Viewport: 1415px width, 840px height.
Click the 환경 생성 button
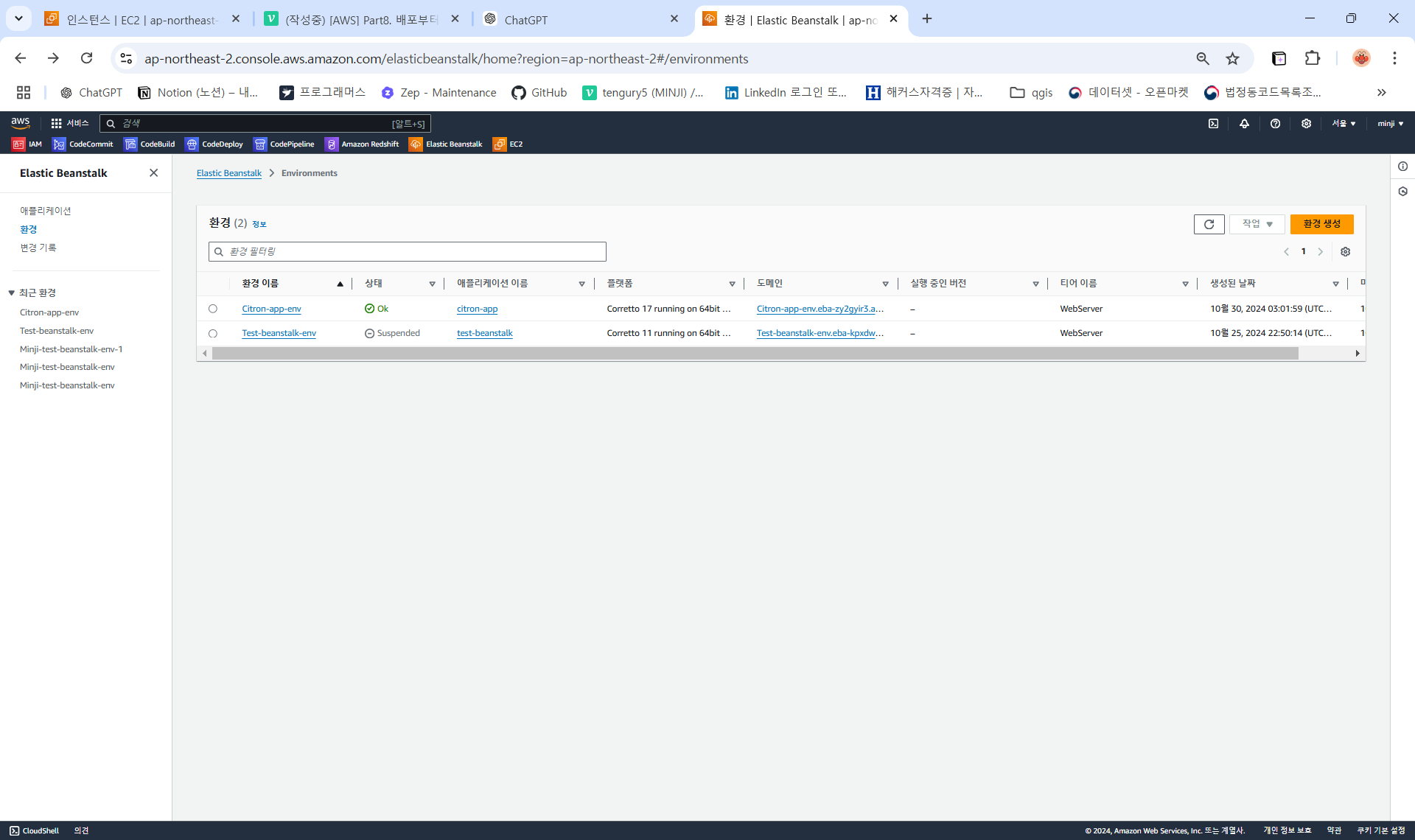1321,224
